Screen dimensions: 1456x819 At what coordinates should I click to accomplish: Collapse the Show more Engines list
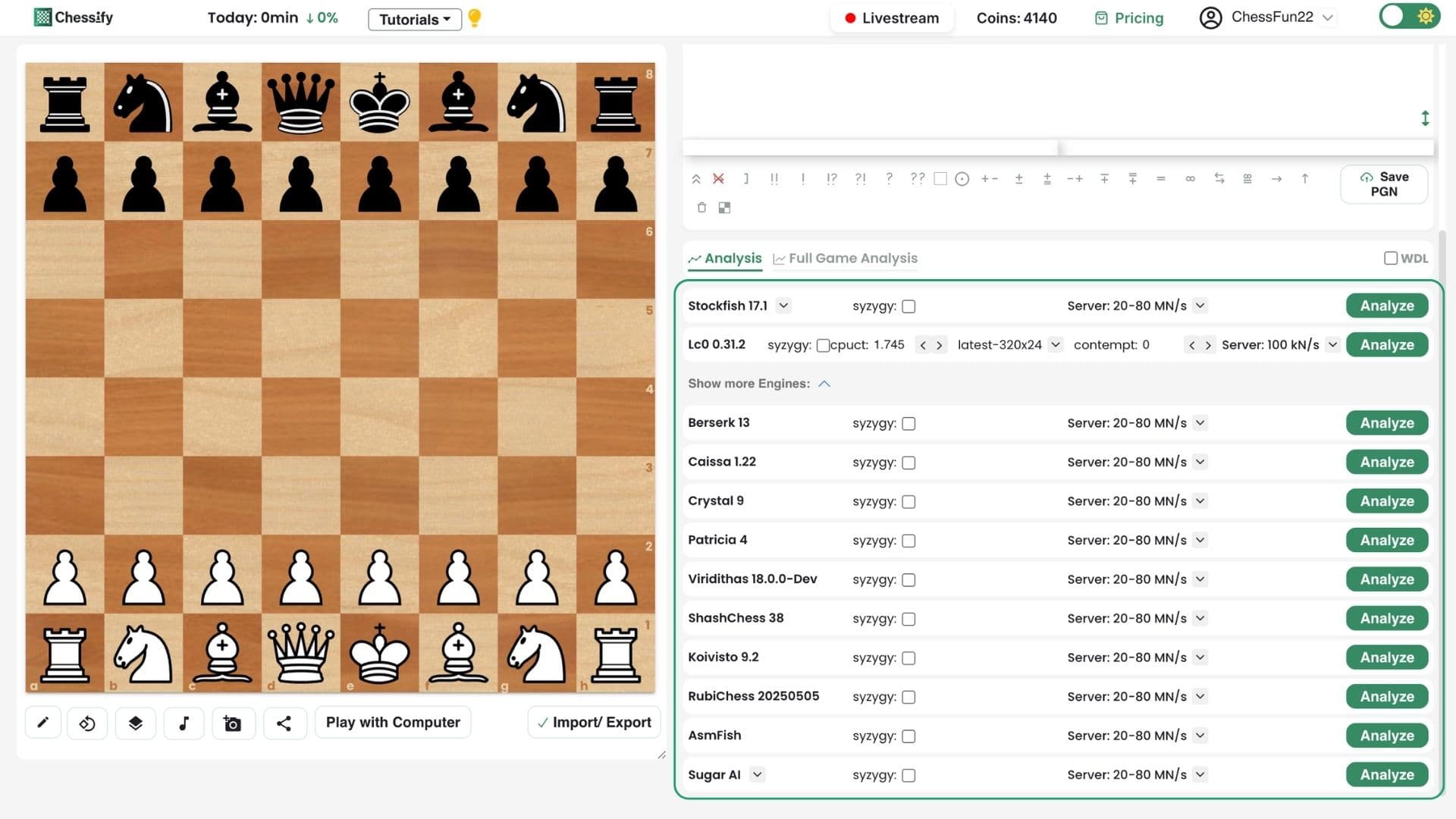pyautogui.click(x=824, y=384)
